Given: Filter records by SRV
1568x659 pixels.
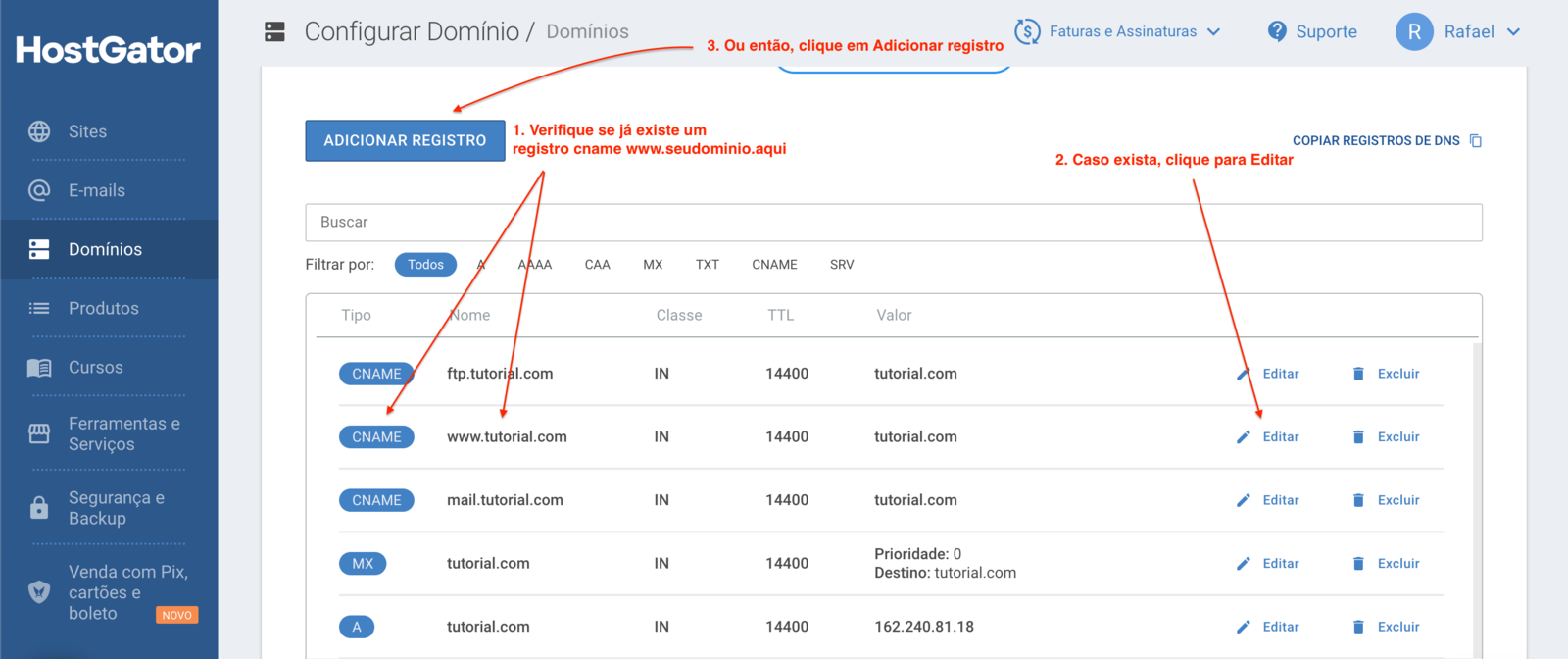Looking at the screenshot, I should 842,265.
